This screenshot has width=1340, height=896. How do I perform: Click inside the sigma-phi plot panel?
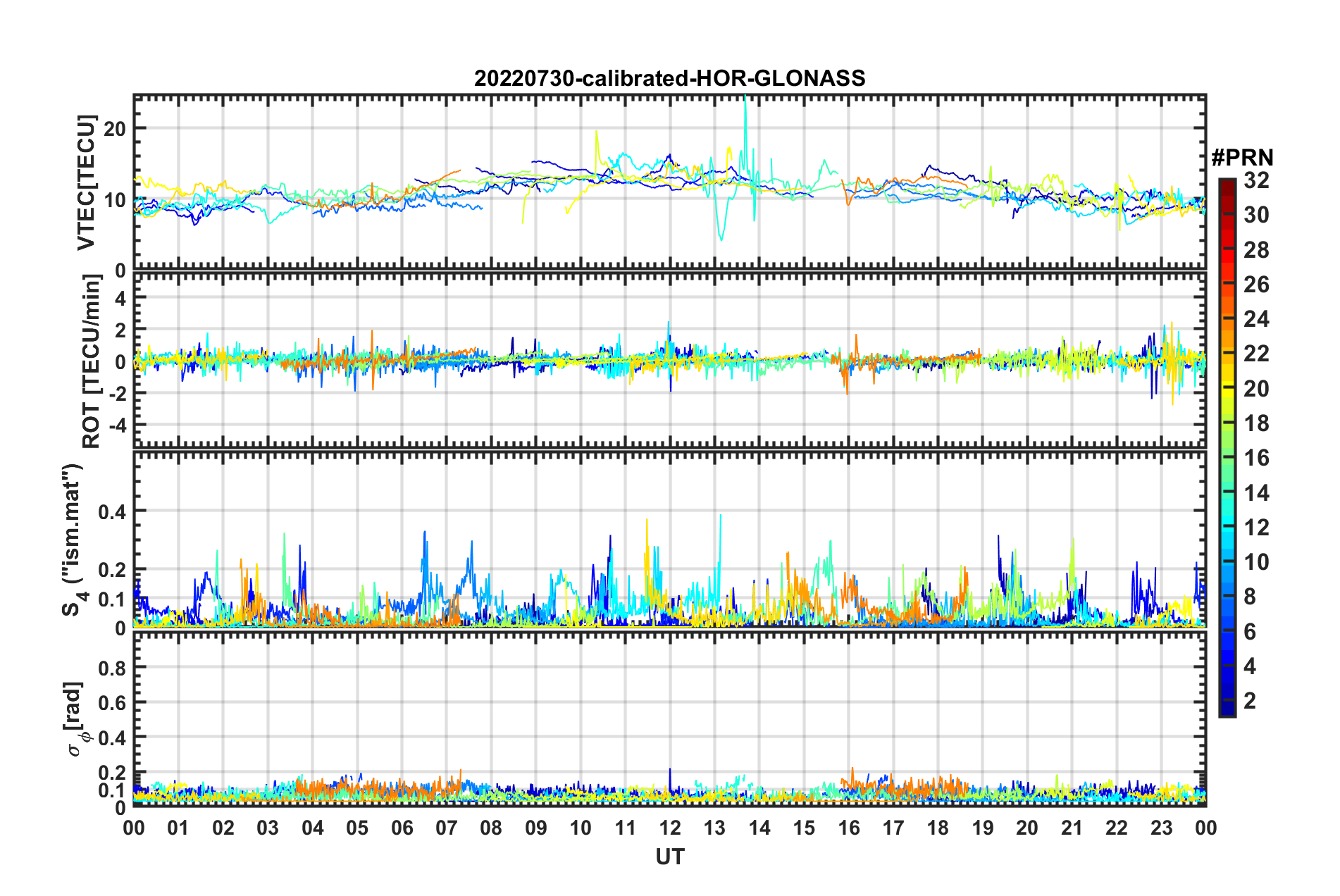(x=670, y=718)
